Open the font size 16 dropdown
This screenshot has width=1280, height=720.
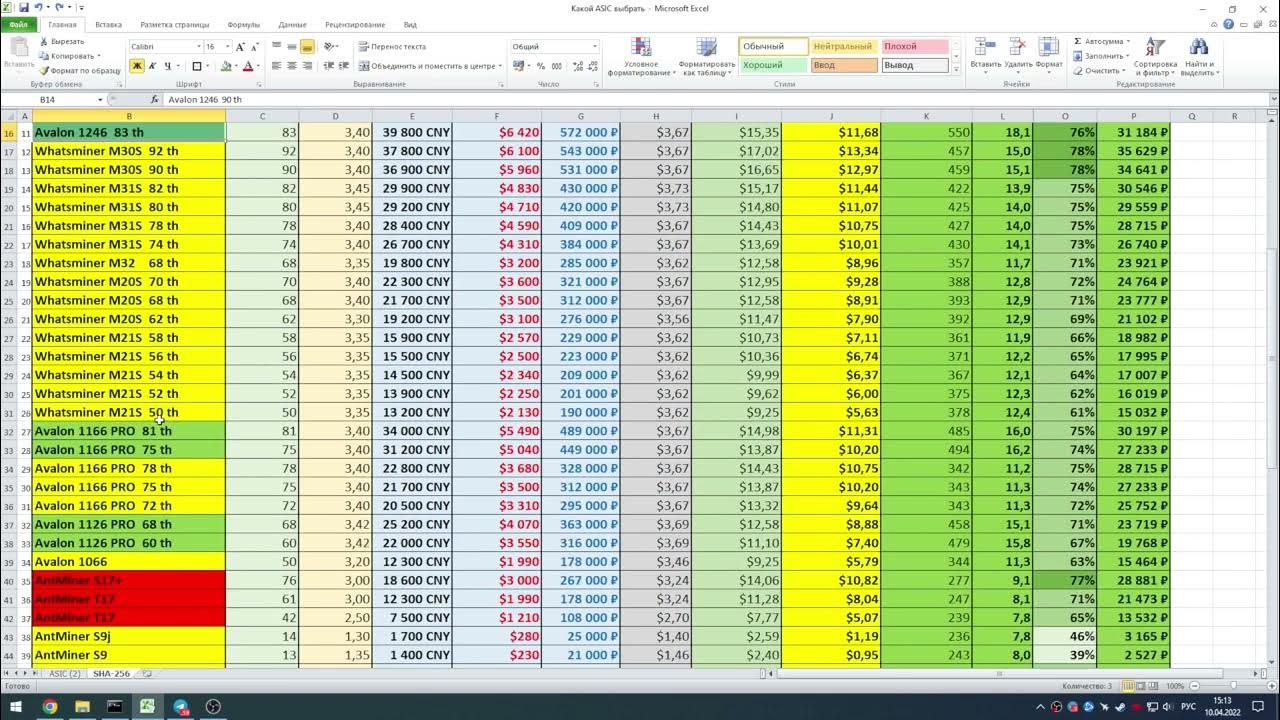pyautogui.click(x=227, y=47)
